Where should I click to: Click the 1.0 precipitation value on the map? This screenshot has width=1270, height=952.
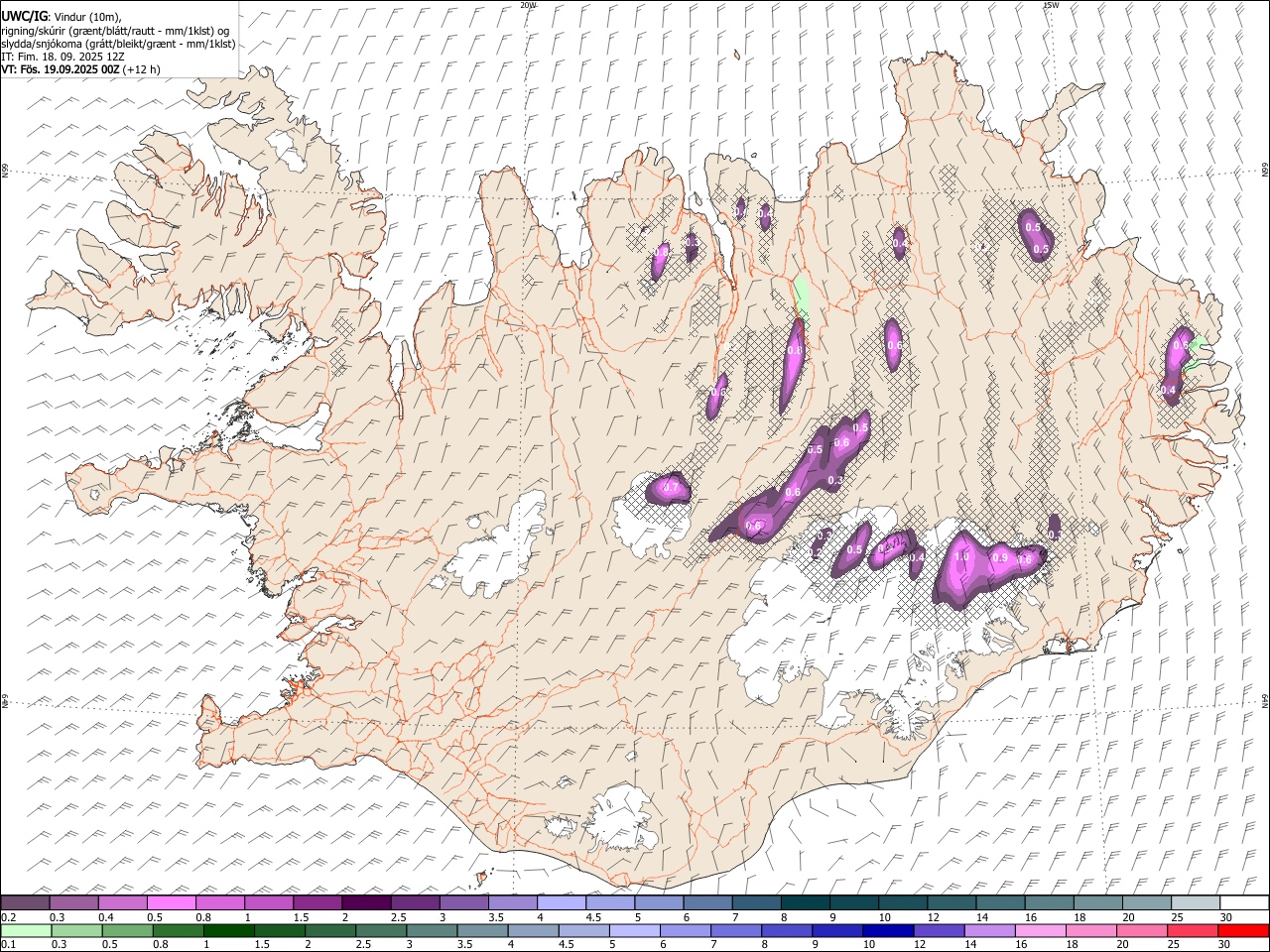coord(961,557)
